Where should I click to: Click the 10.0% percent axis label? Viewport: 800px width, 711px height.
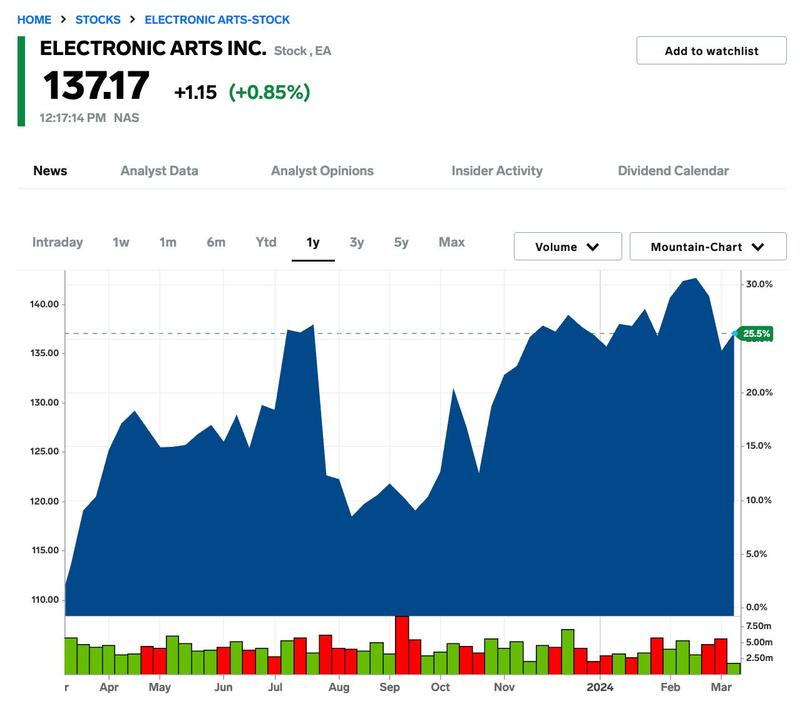point(759,500)
